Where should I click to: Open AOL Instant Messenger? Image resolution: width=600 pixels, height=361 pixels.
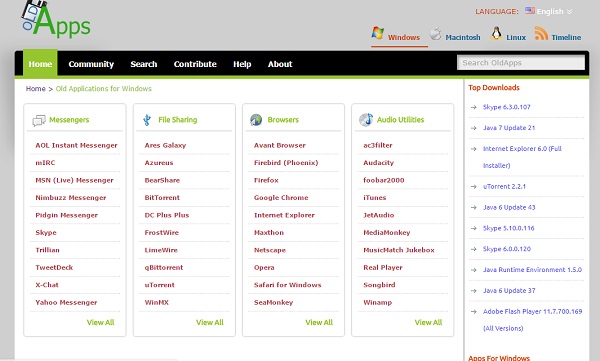point(76,145)
